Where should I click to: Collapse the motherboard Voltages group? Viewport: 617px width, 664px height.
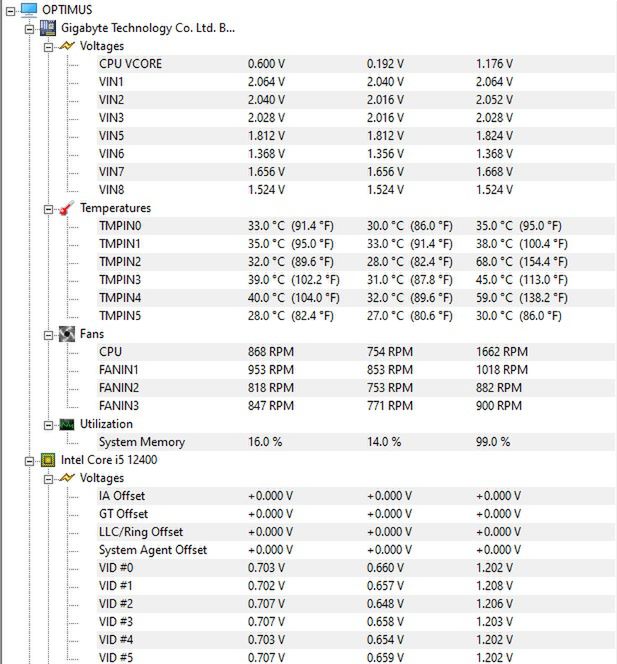coord(49,47)
